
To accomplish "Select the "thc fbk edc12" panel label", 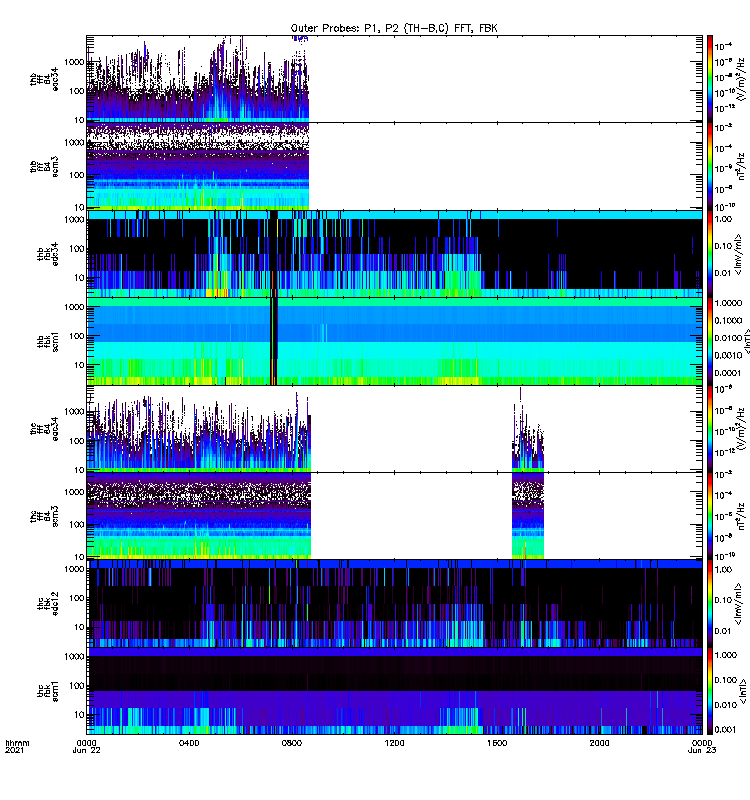I will [48, 603].
